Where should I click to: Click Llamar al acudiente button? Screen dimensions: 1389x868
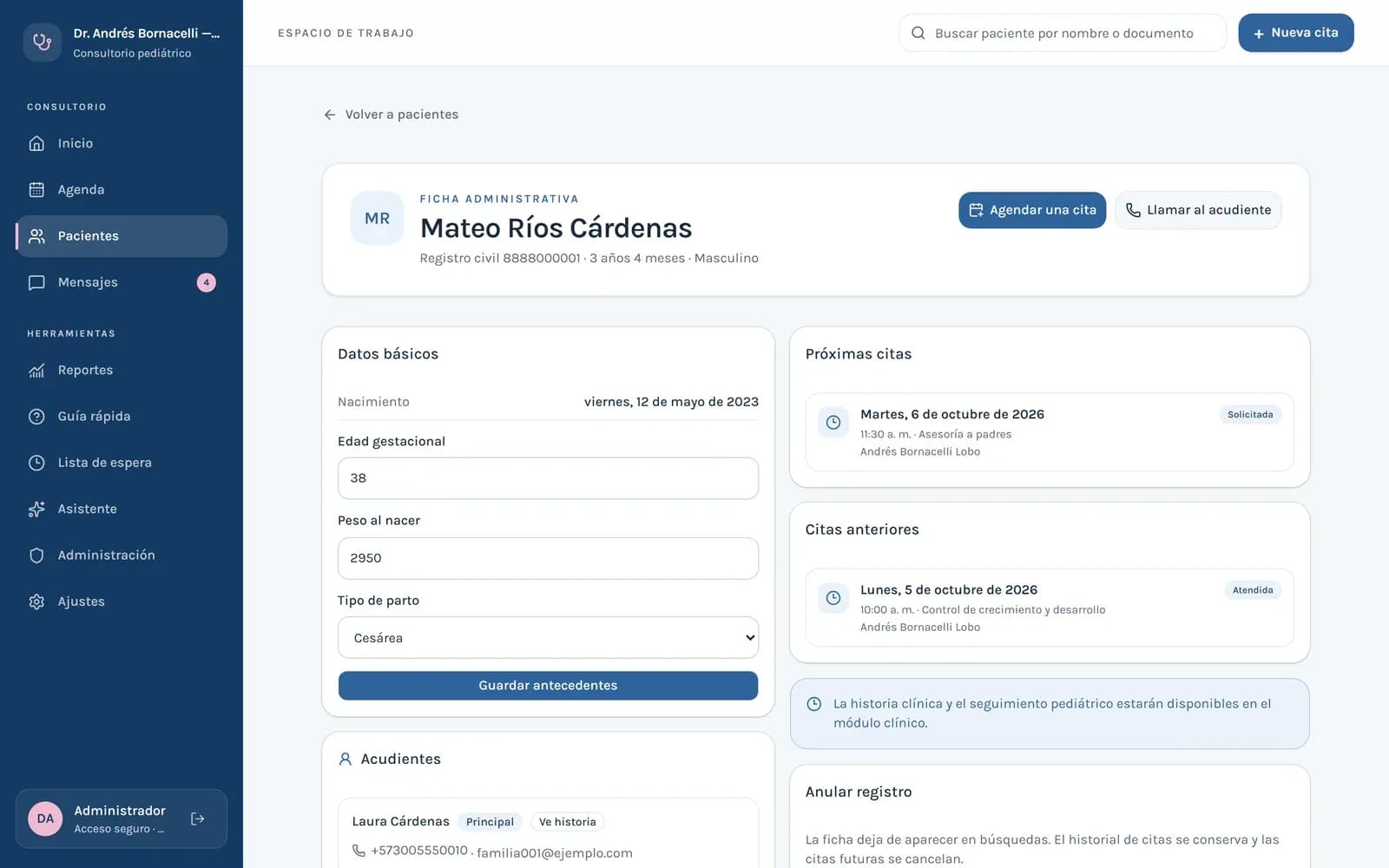coord(1198,210)
